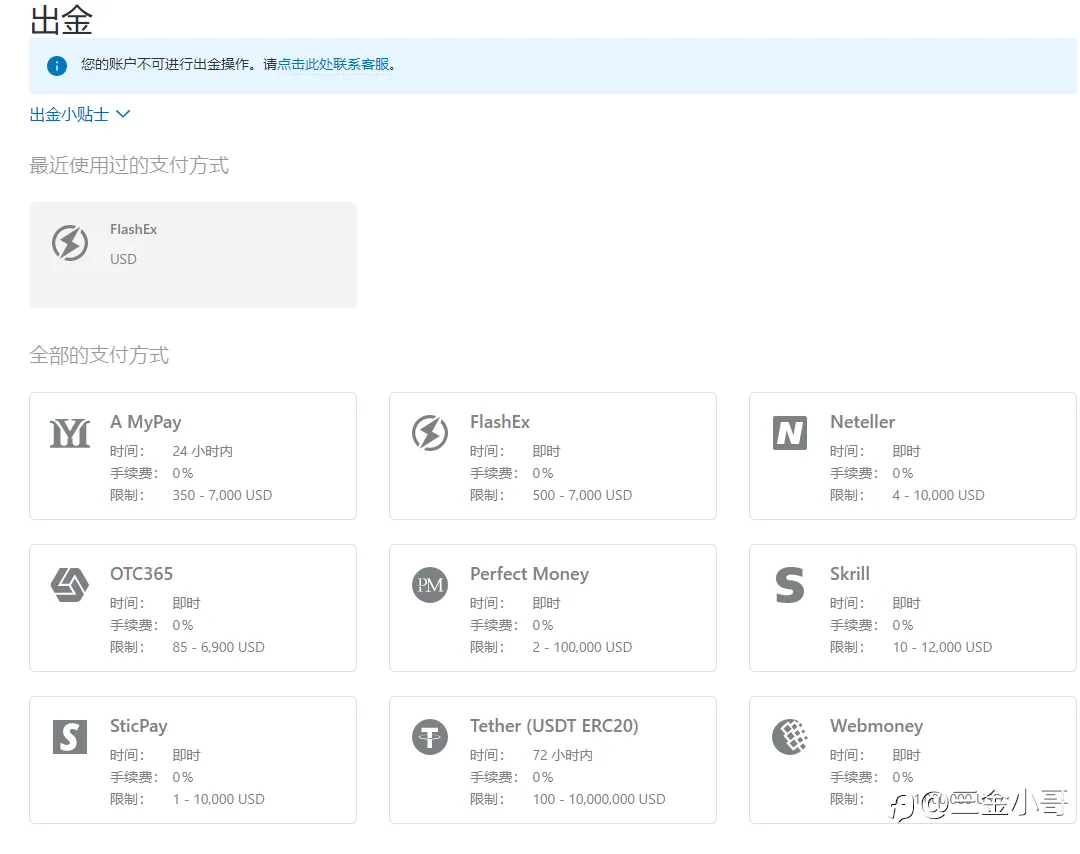Click the 最近使用过的支付方式 section heading
The height and width of the screenshot is (854, 1080).
click(129, 165)
